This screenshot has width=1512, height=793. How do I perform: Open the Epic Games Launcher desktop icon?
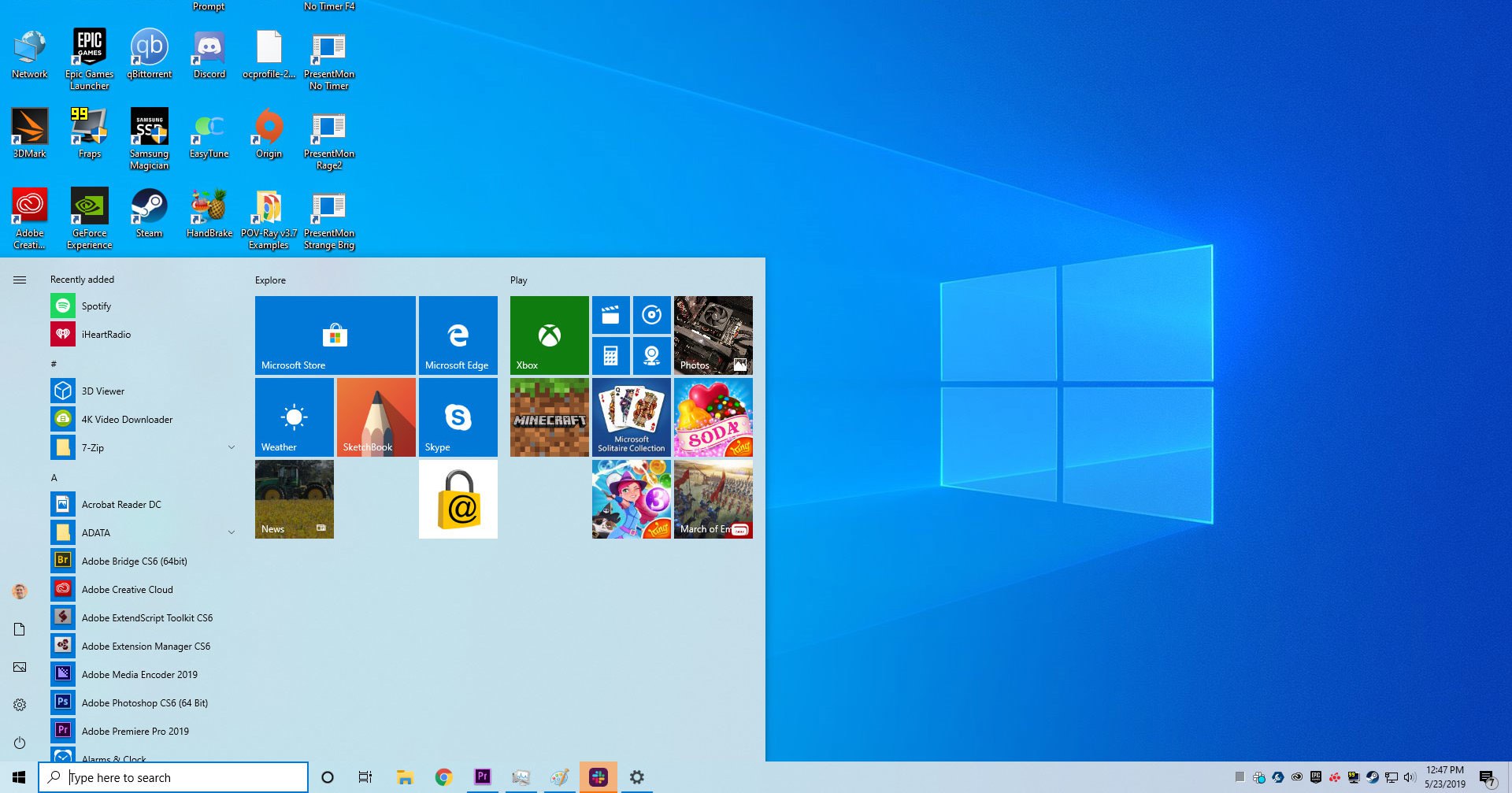point(89,60)
